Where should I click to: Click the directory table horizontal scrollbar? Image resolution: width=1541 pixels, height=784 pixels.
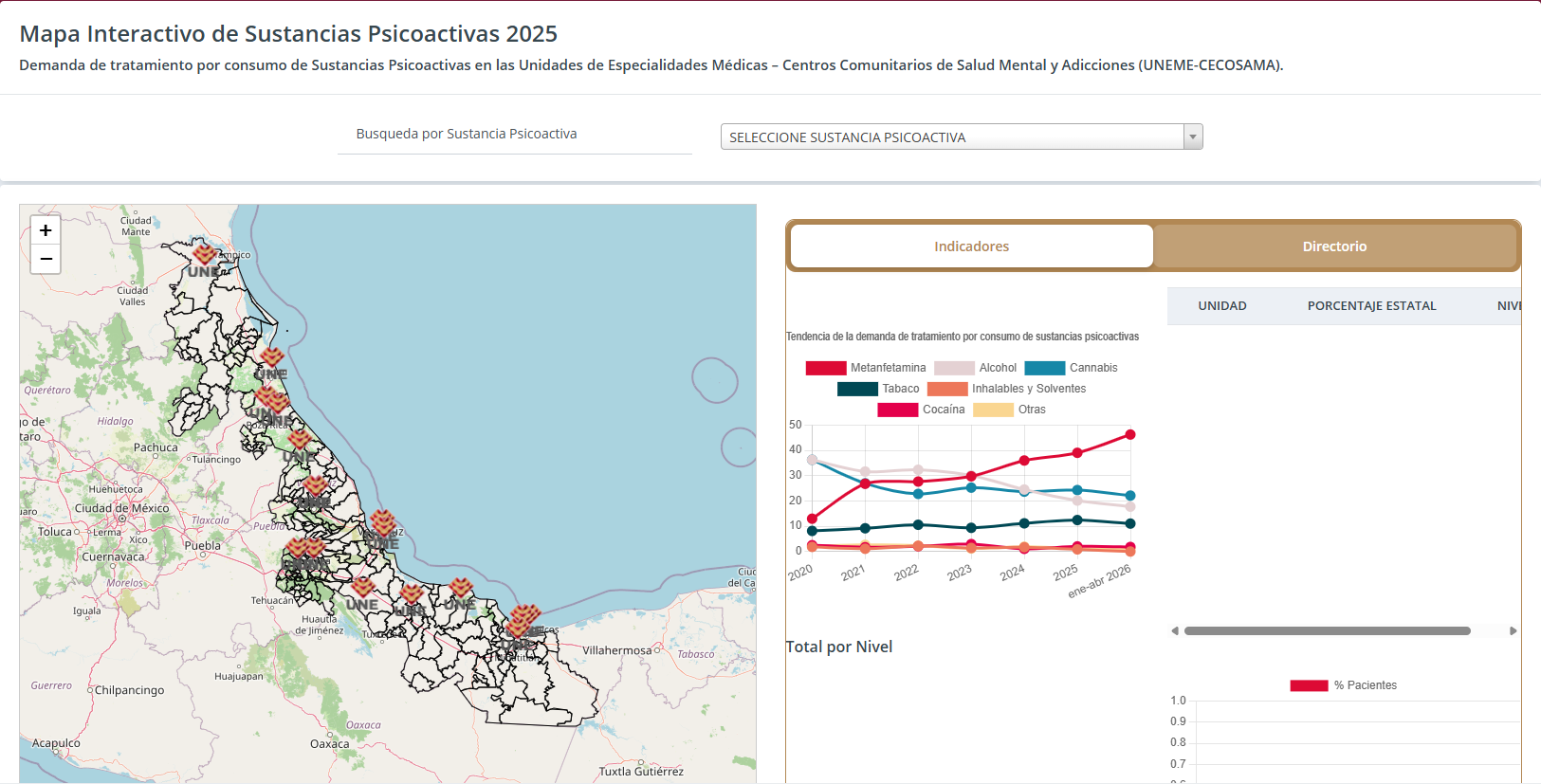[x=1327, y=630]
